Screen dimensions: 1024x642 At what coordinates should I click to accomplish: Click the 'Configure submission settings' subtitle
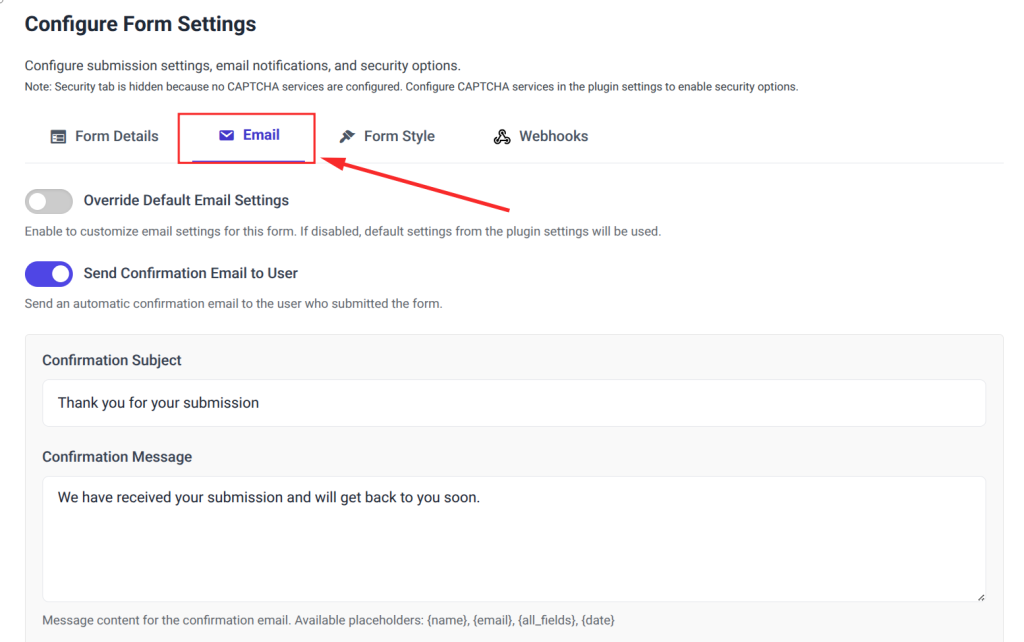pos(242,65)
